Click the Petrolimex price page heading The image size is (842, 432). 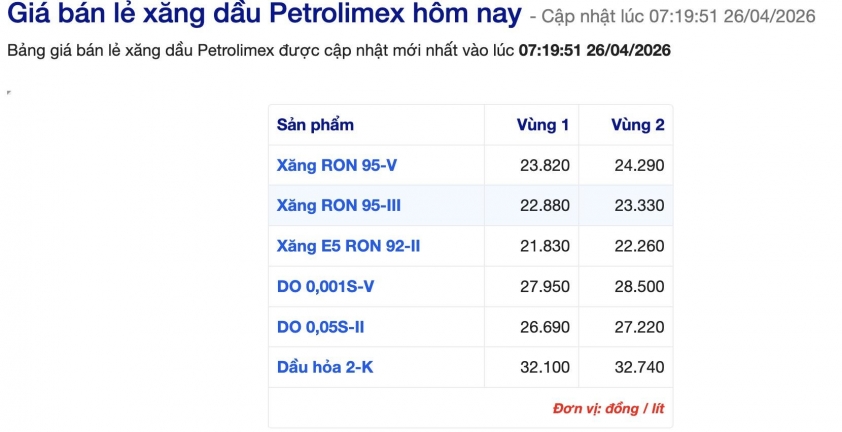(264, 15)
